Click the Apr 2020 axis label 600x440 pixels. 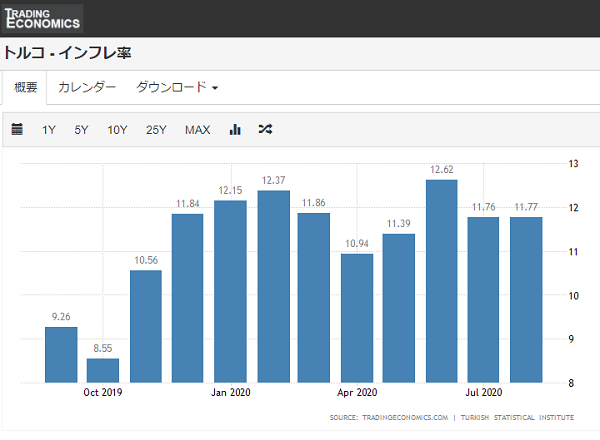click(357, 393)
